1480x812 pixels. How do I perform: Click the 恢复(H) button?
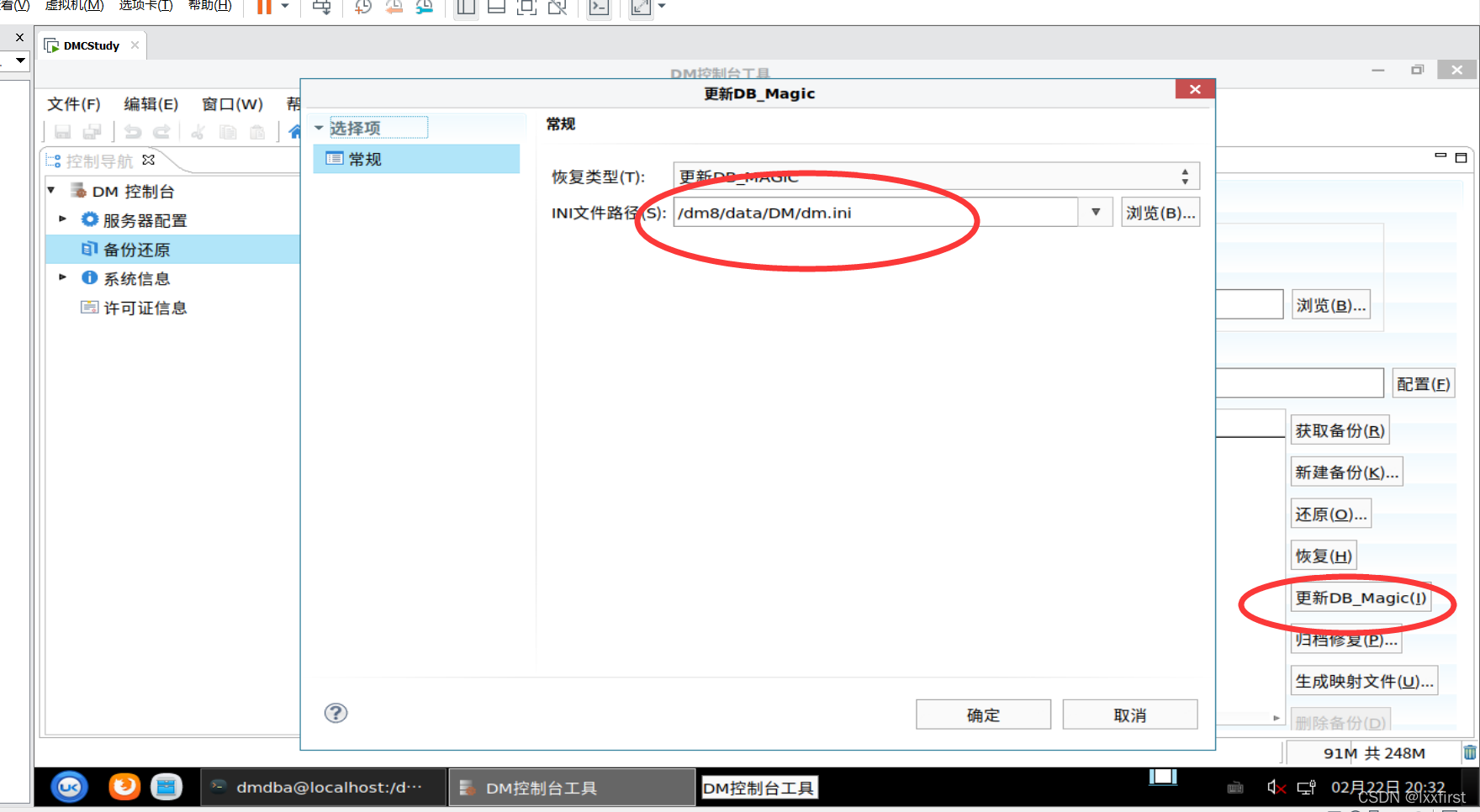(x=1324, y=556)
